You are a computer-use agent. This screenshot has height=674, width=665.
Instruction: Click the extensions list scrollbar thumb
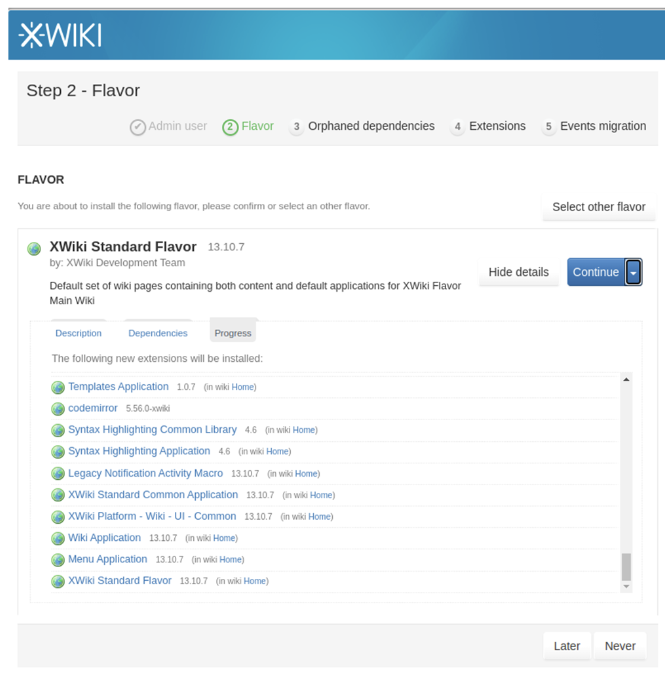click(x=626, y=567)
